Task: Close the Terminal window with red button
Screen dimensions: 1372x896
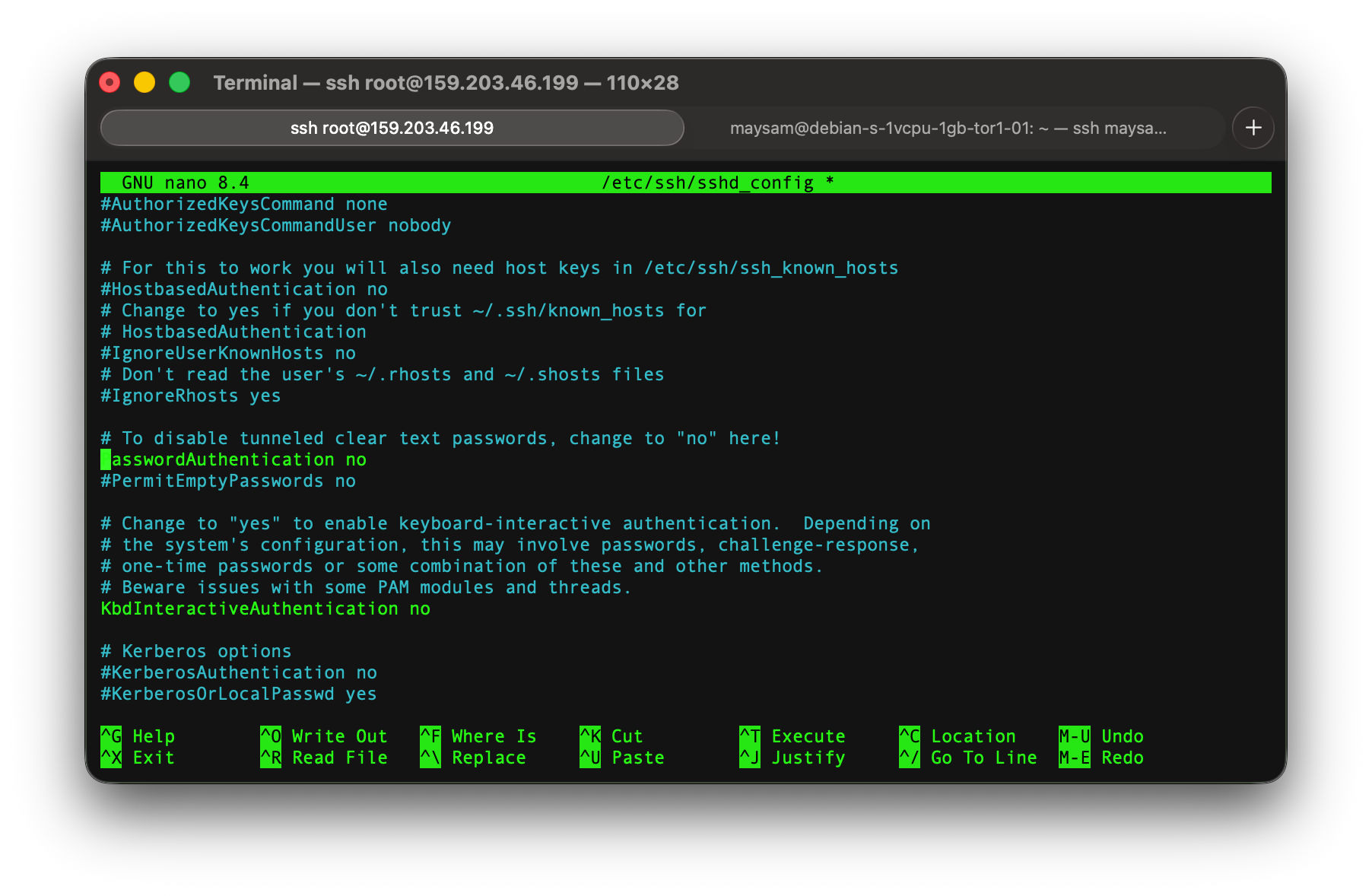Action: click(110, 82)
